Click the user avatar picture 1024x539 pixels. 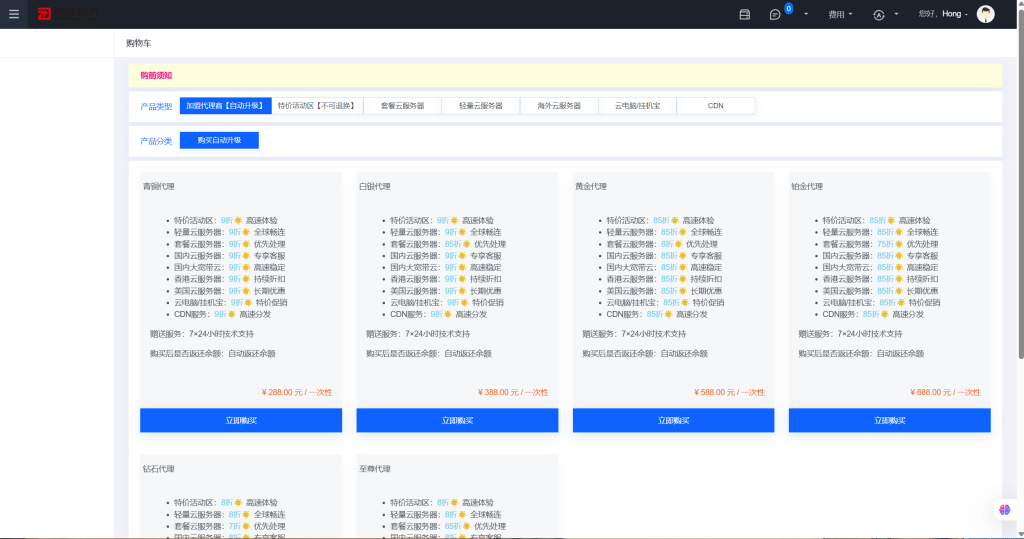coord(985,14)
